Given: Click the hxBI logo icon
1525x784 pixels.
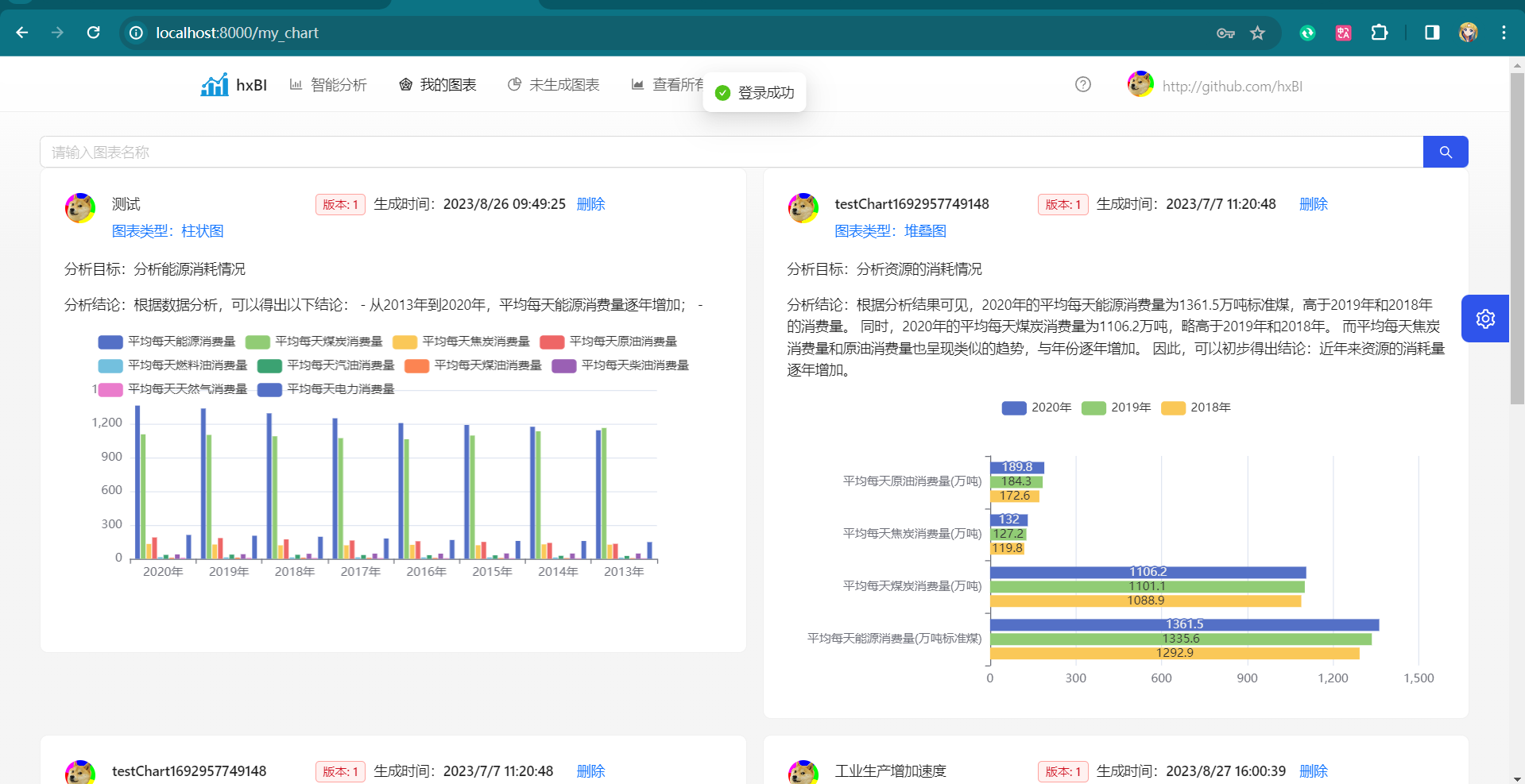Looking at the screenshot, I should (215, 85).
